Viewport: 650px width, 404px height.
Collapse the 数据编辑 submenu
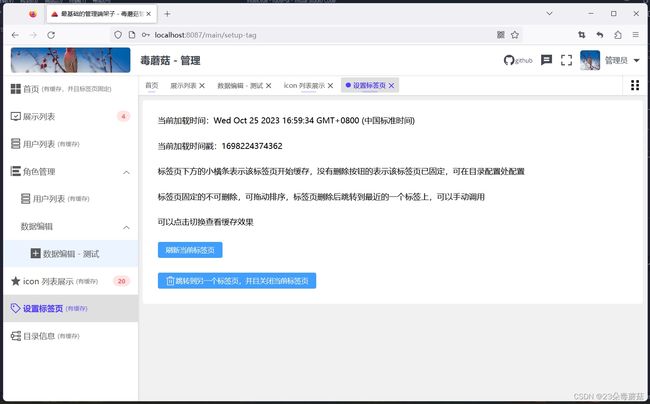click(126, 227)
